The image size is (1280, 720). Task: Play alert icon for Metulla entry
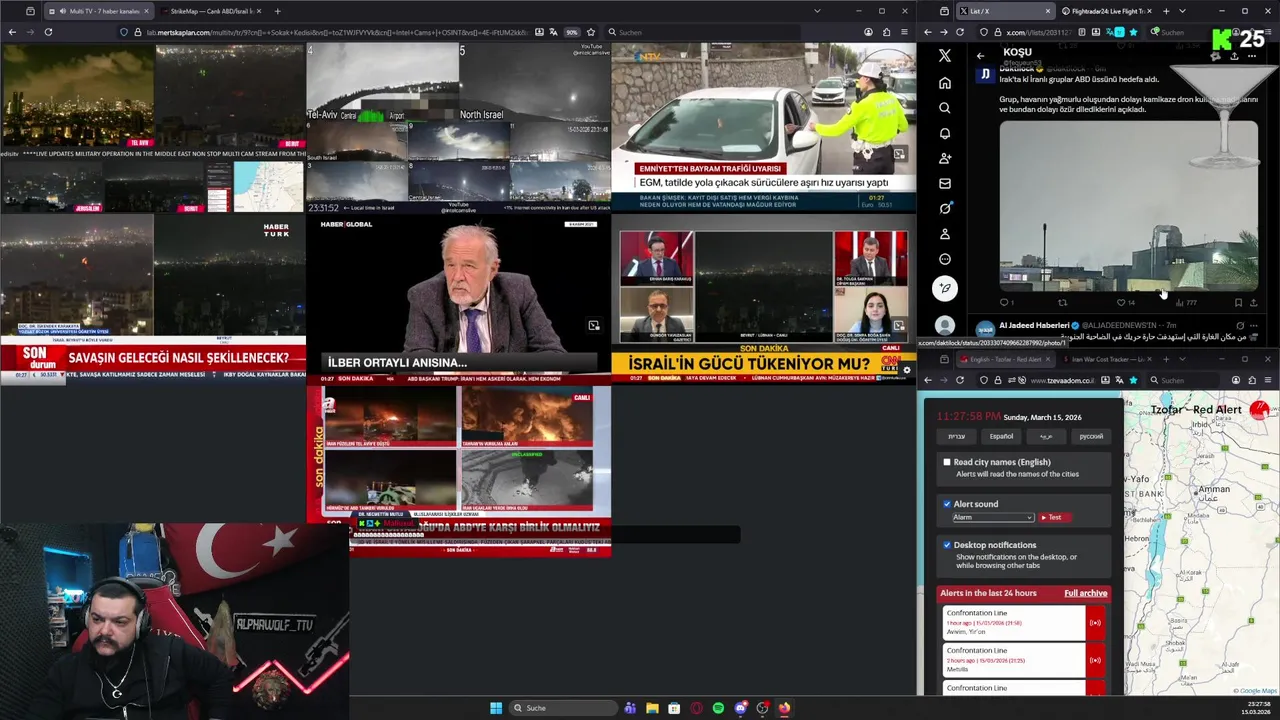1095,660
